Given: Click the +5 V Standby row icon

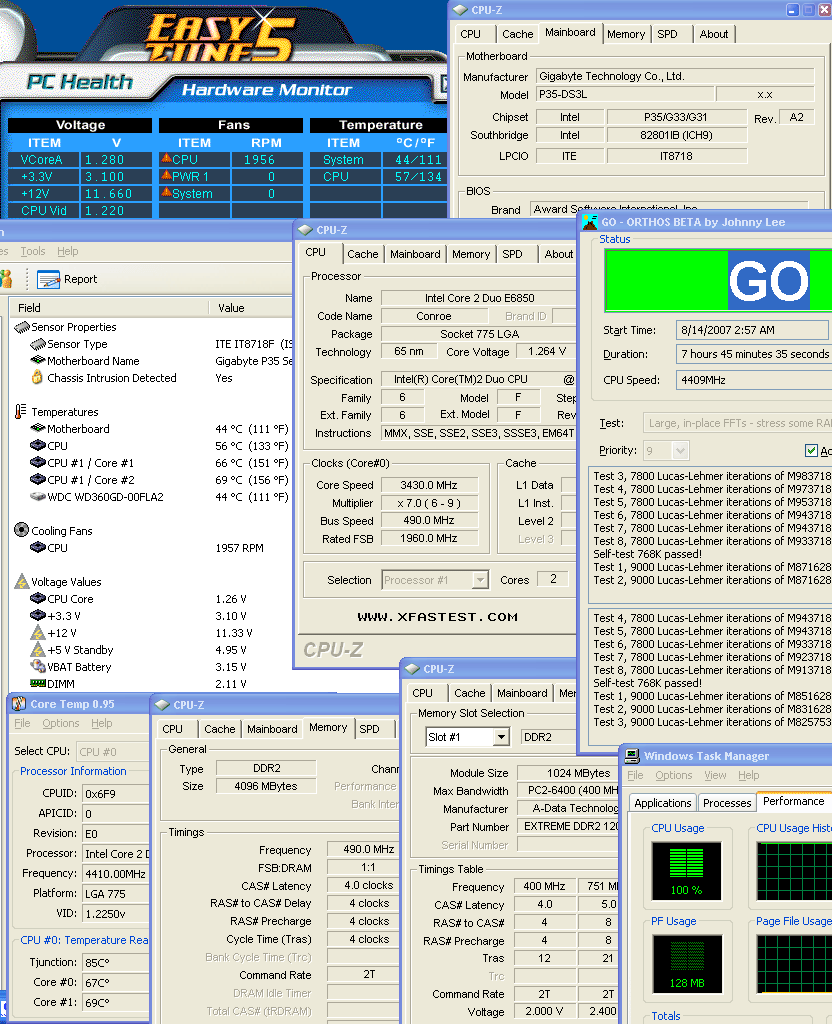Looking at the screenshot, I should tap(38, 649).
